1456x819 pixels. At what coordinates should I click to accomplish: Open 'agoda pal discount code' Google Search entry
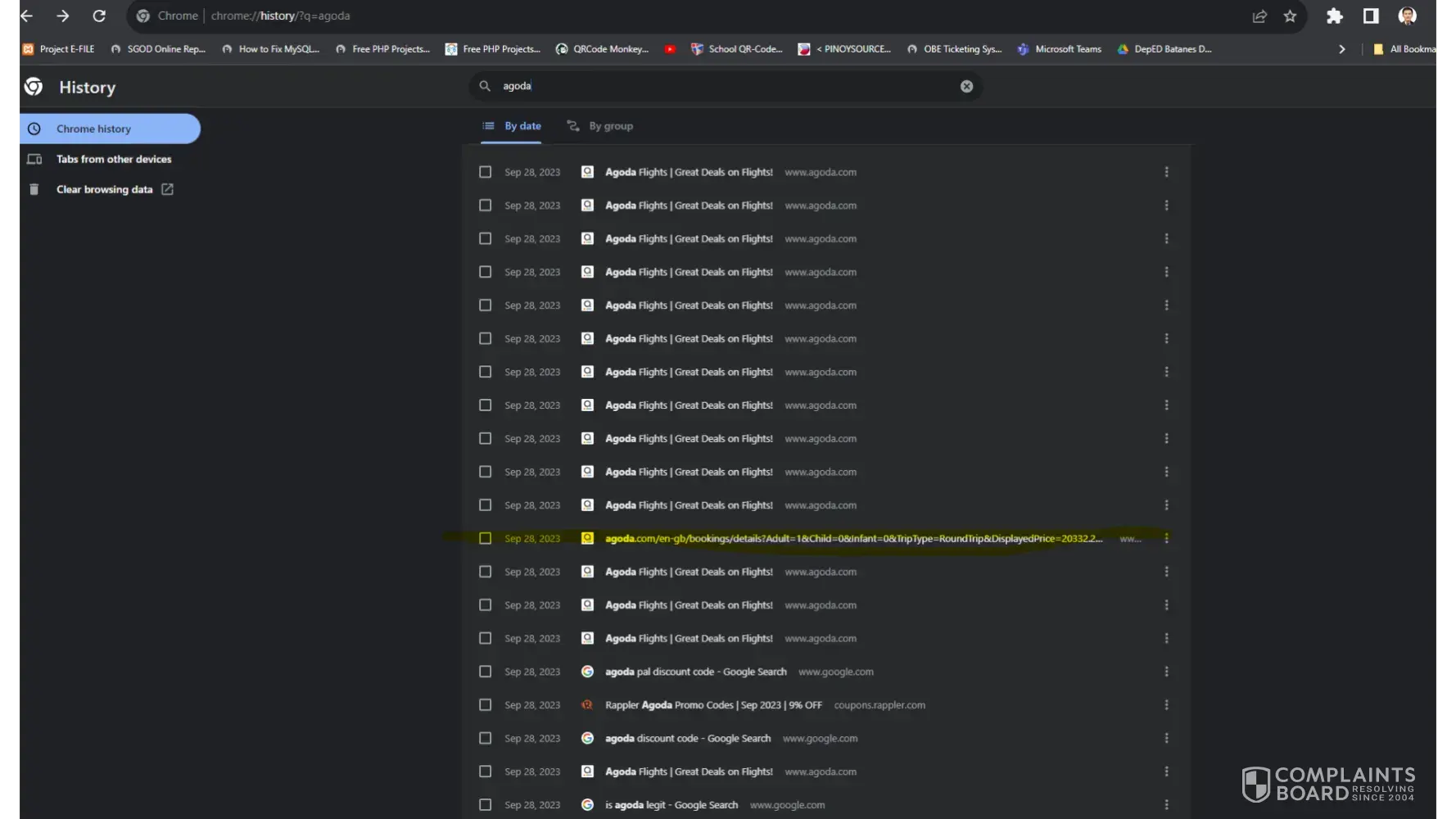pyautogui.click(x=695, y=672)
